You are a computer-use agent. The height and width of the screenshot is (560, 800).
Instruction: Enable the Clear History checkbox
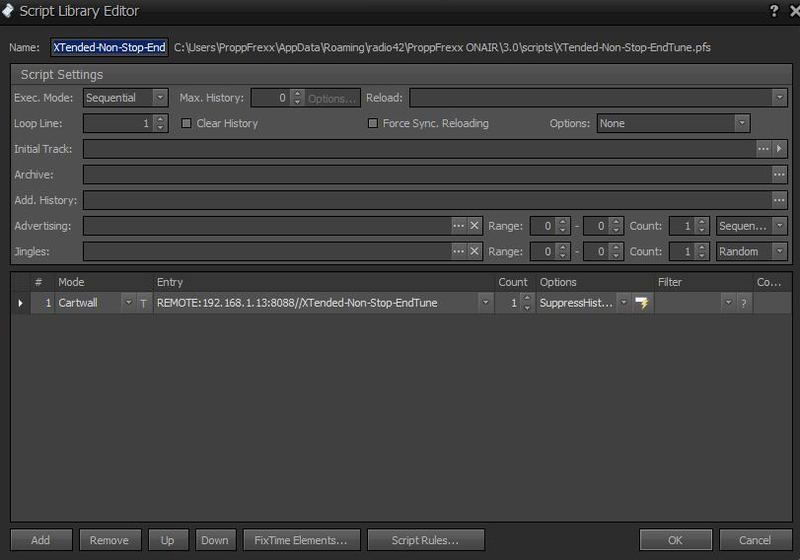pos(187,124)
